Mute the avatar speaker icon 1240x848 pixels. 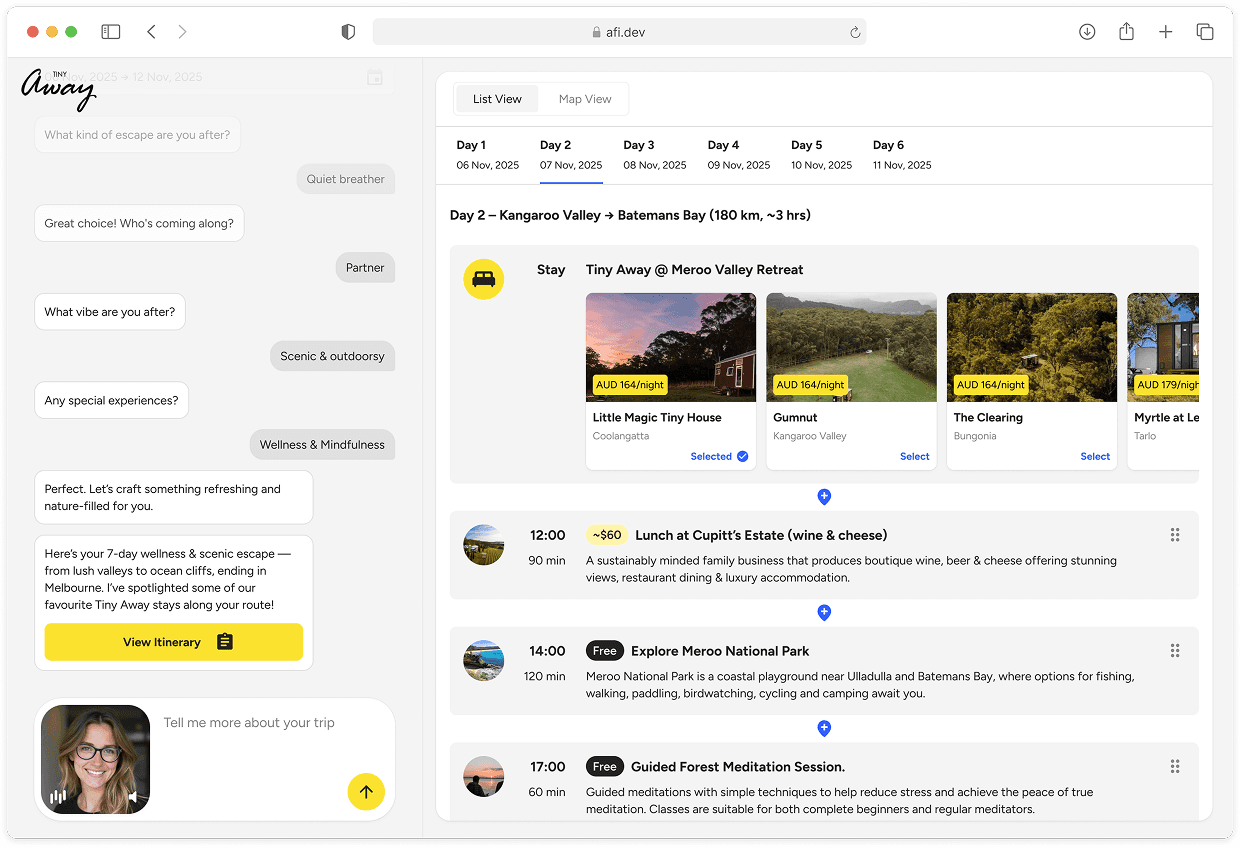click(134, 797)
